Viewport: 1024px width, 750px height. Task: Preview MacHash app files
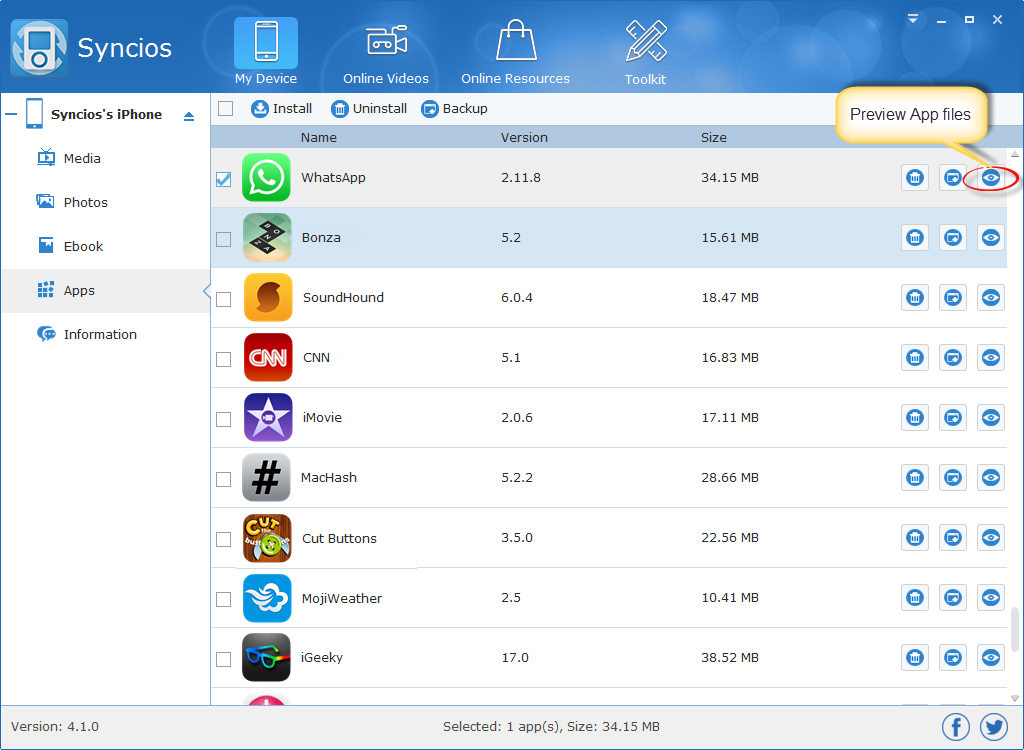tap(991, 478)
